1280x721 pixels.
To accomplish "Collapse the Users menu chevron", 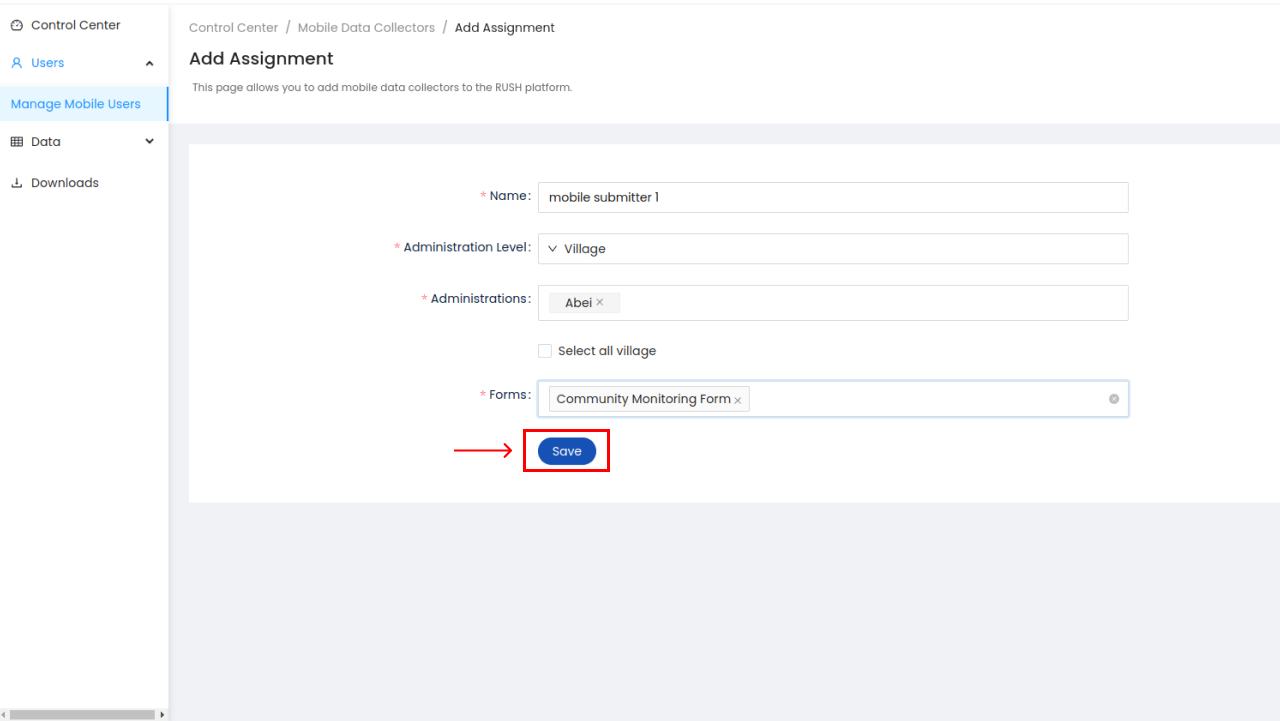I will tap(150, 64).
